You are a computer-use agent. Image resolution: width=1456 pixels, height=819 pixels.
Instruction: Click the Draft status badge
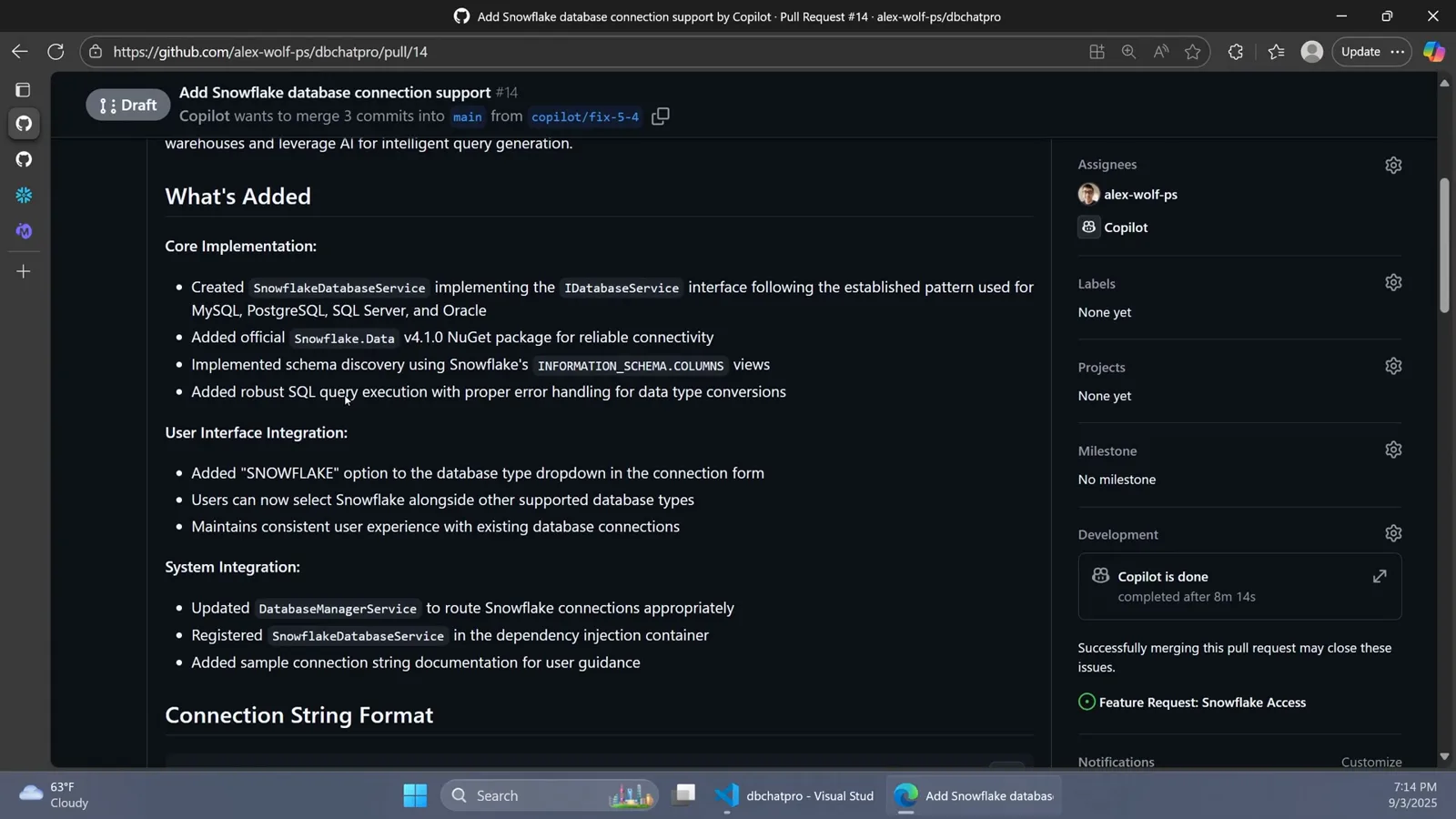tap(128, 105)
